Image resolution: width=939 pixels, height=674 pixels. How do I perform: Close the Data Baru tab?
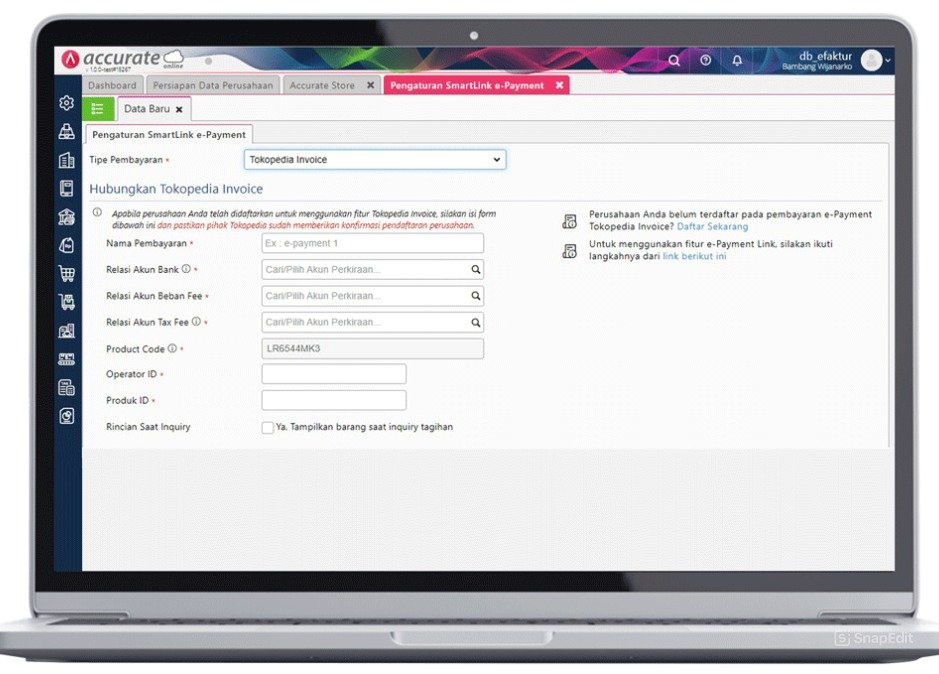[179, 110]
